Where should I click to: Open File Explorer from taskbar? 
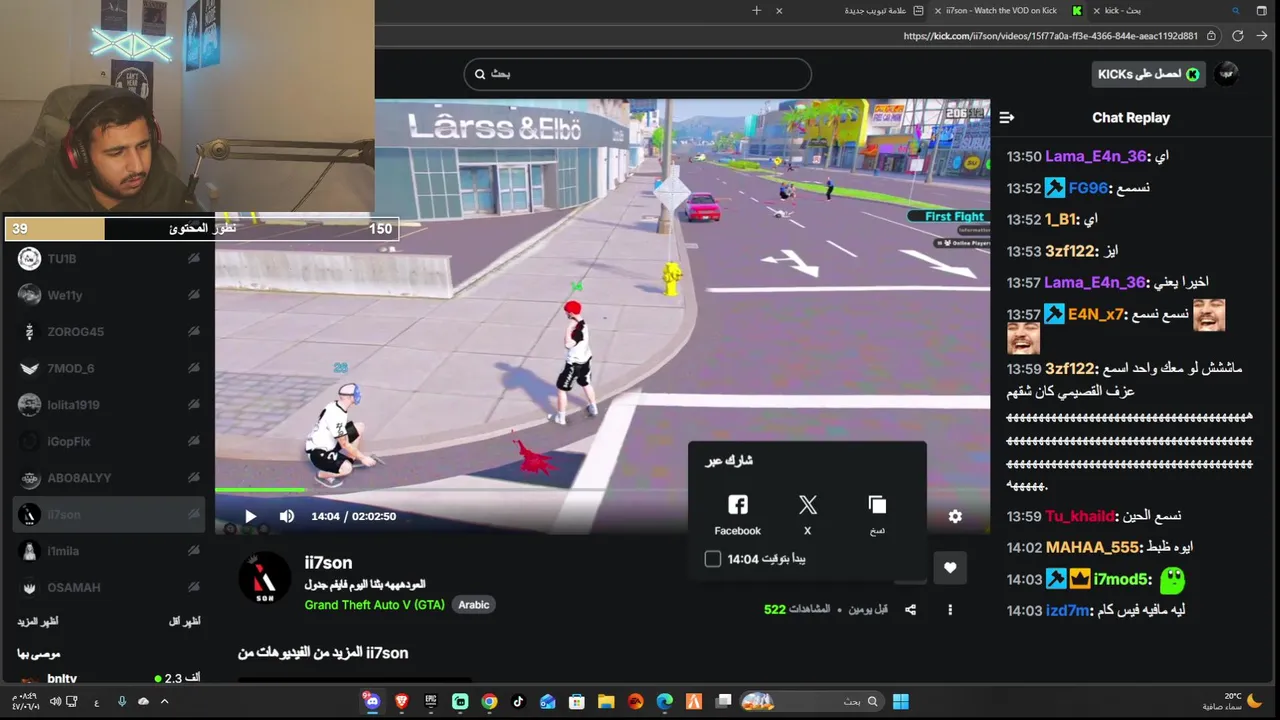(x=606, y=701)
